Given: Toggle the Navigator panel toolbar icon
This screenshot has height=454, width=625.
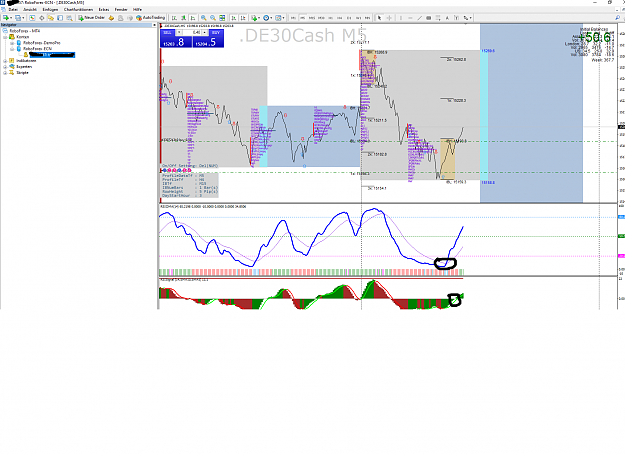Looking at the screenshot, I should [51, 18].
